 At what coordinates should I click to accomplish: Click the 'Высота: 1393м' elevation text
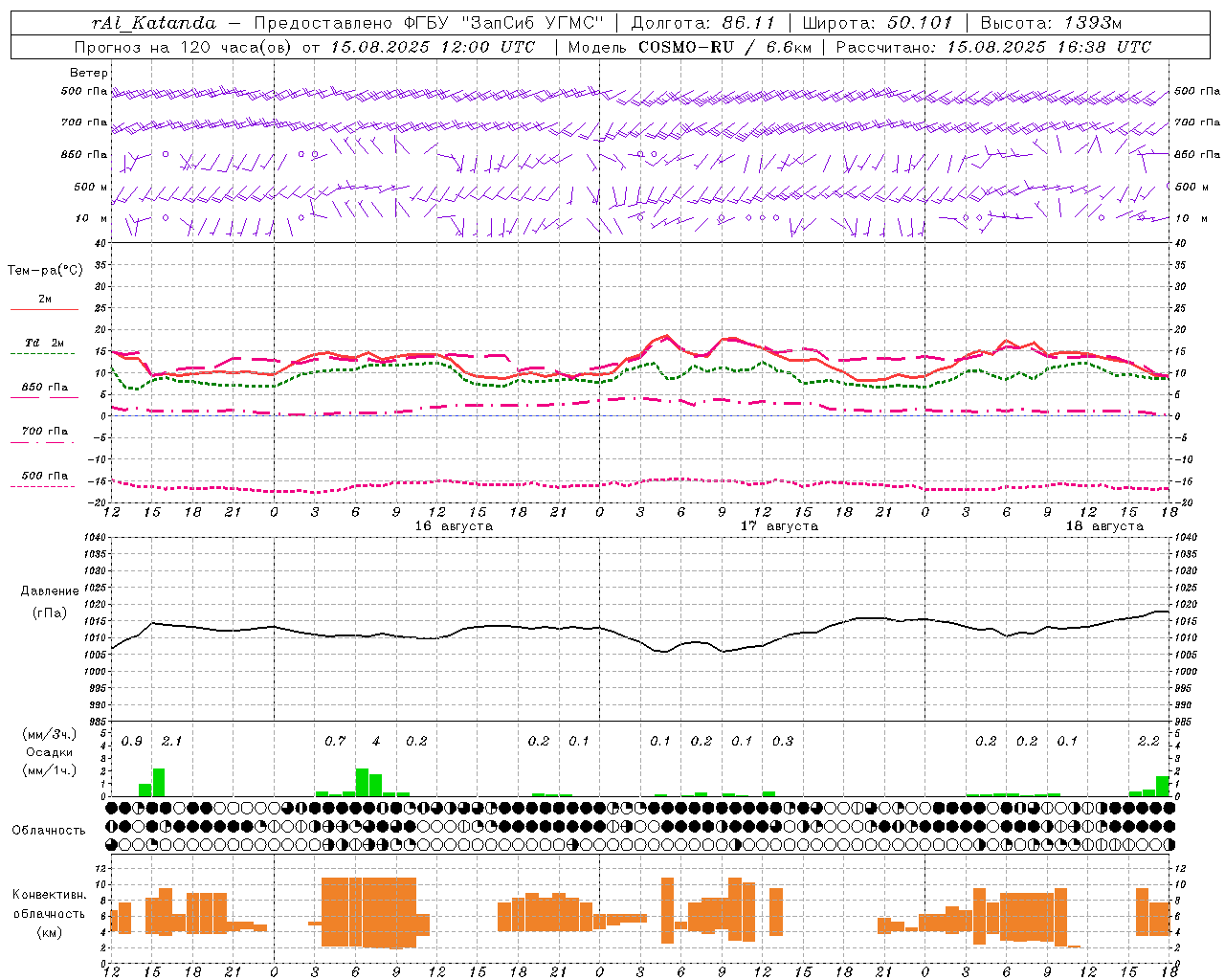1051,23
